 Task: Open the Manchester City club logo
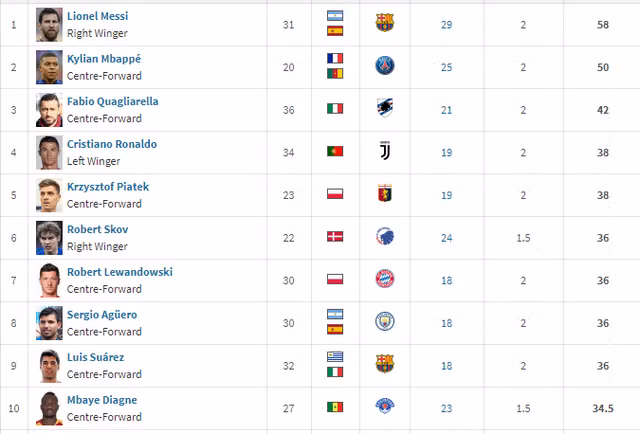(385, 322)
